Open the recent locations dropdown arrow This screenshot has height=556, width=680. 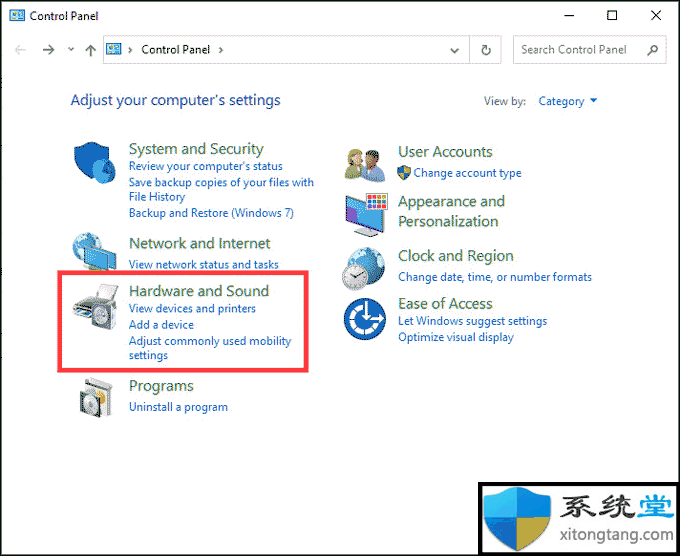click(71, 49)
